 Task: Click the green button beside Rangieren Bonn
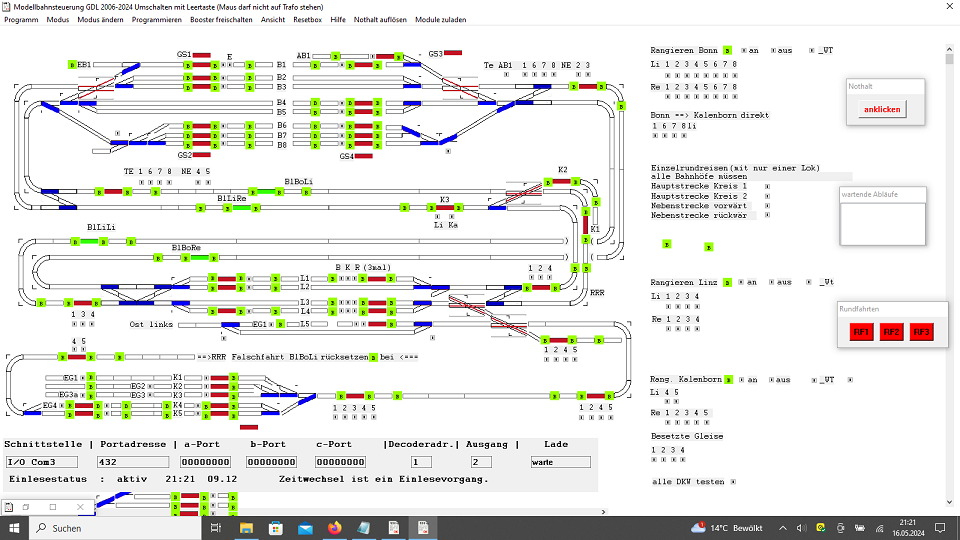pos(727,50)
